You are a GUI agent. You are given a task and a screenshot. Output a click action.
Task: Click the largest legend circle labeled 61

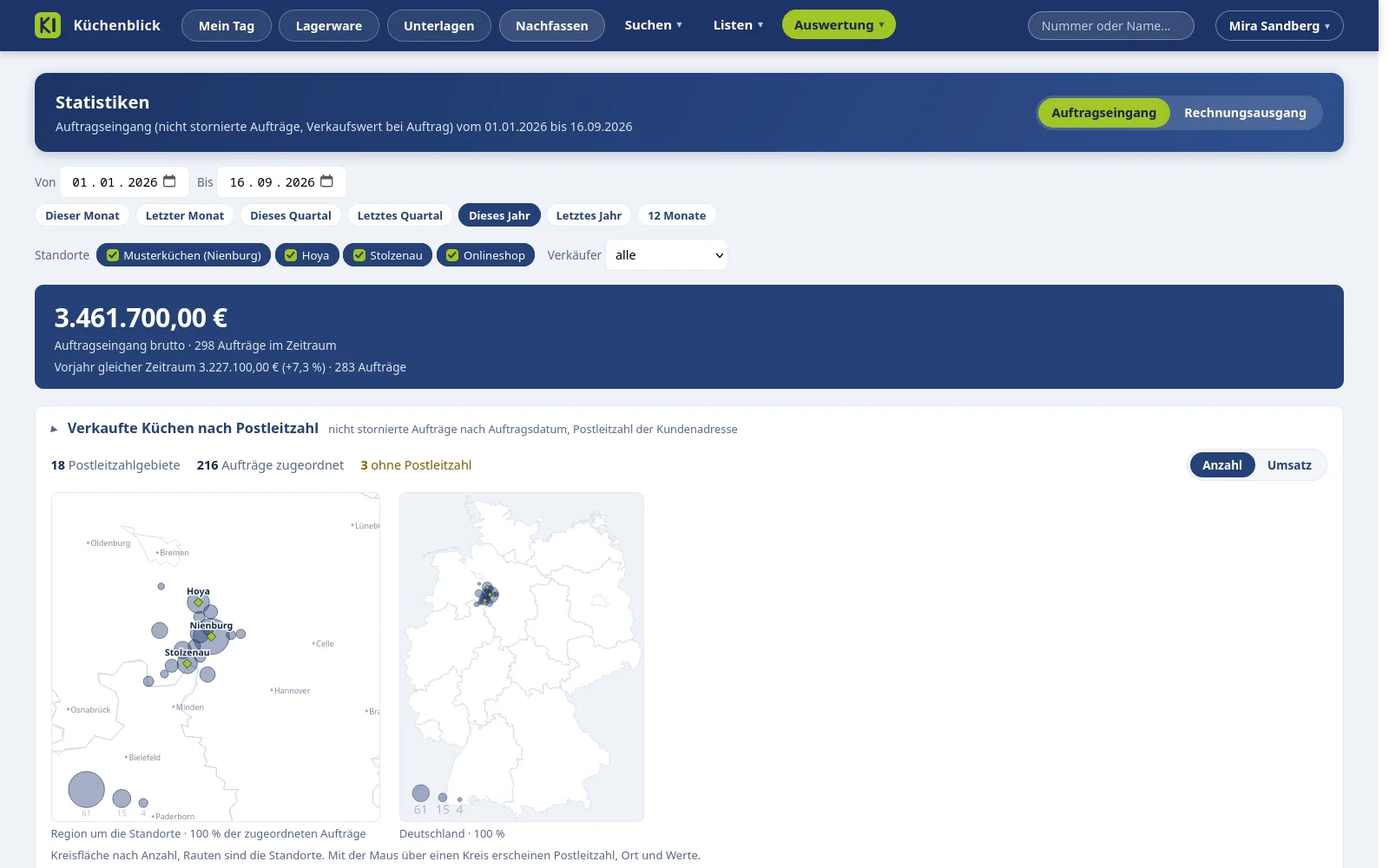pos(86,789)
